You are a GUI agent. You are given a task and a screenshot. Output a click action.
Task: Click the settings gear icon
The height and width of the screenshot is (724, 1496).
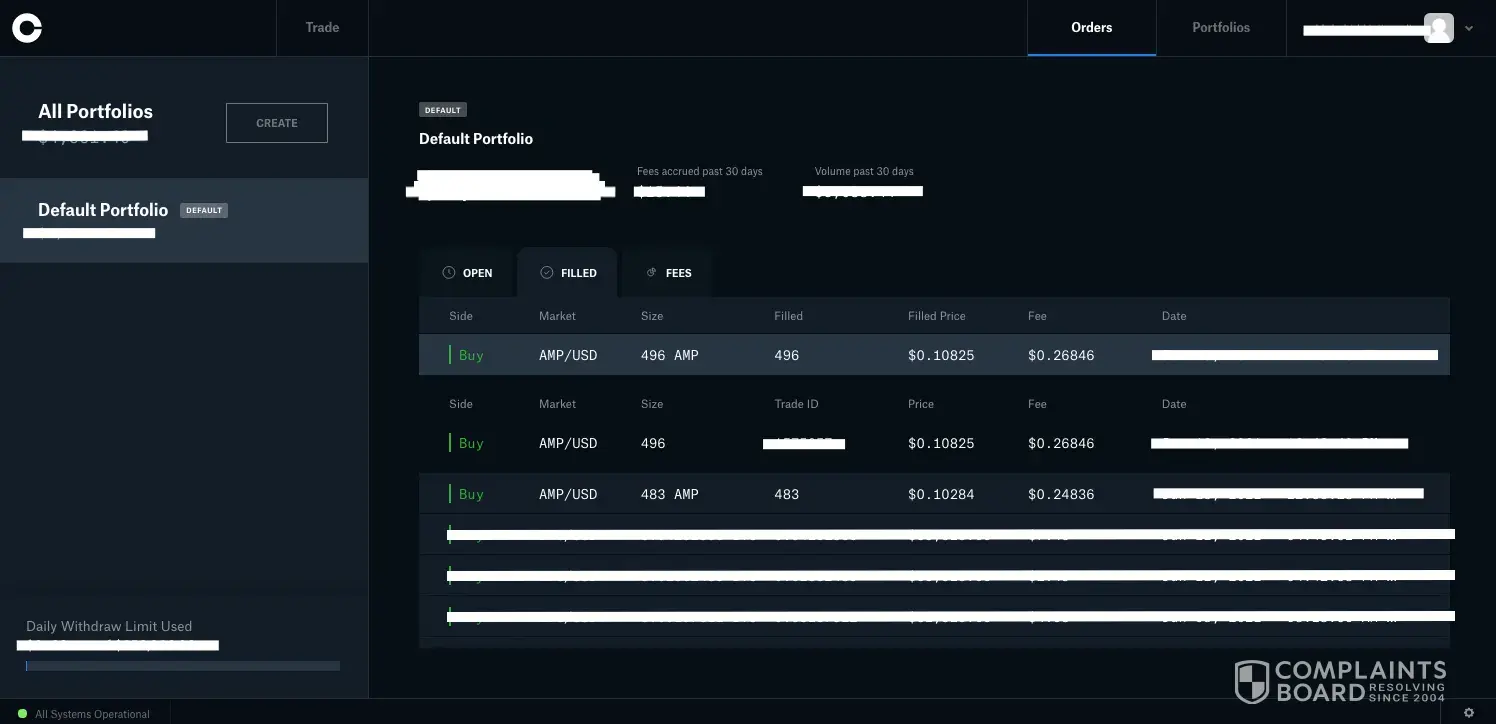click(1468, 713)
